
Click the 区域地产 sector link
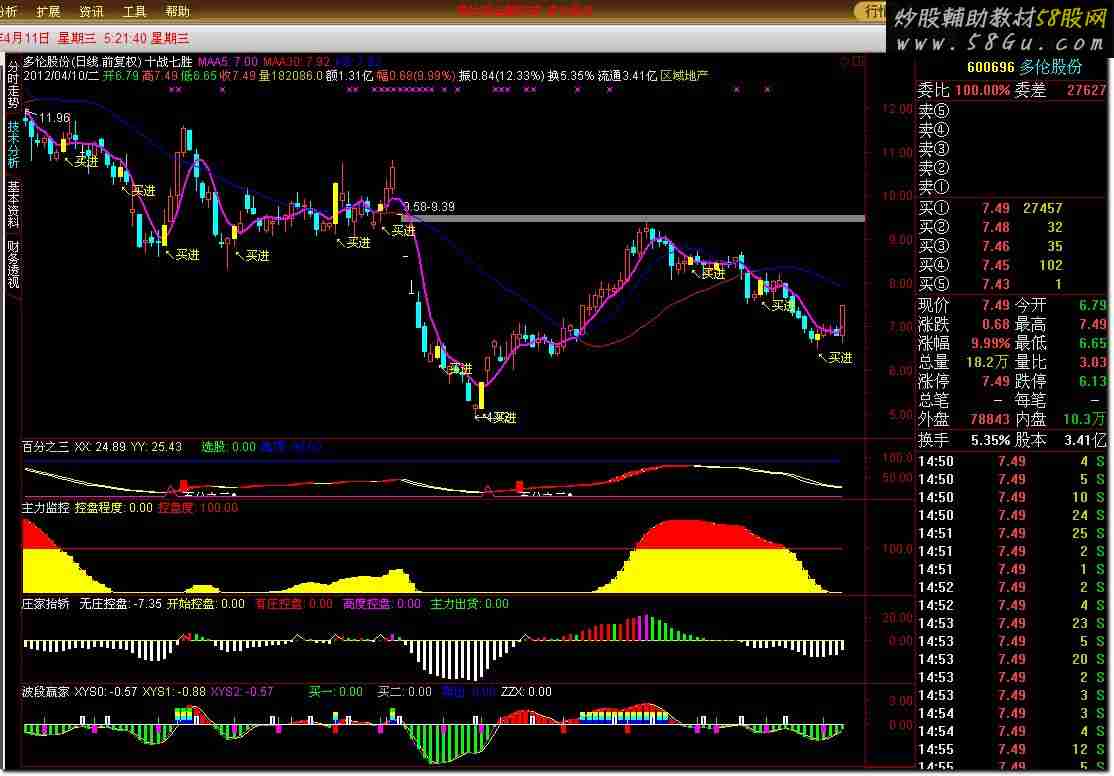[x=684, y=75]
